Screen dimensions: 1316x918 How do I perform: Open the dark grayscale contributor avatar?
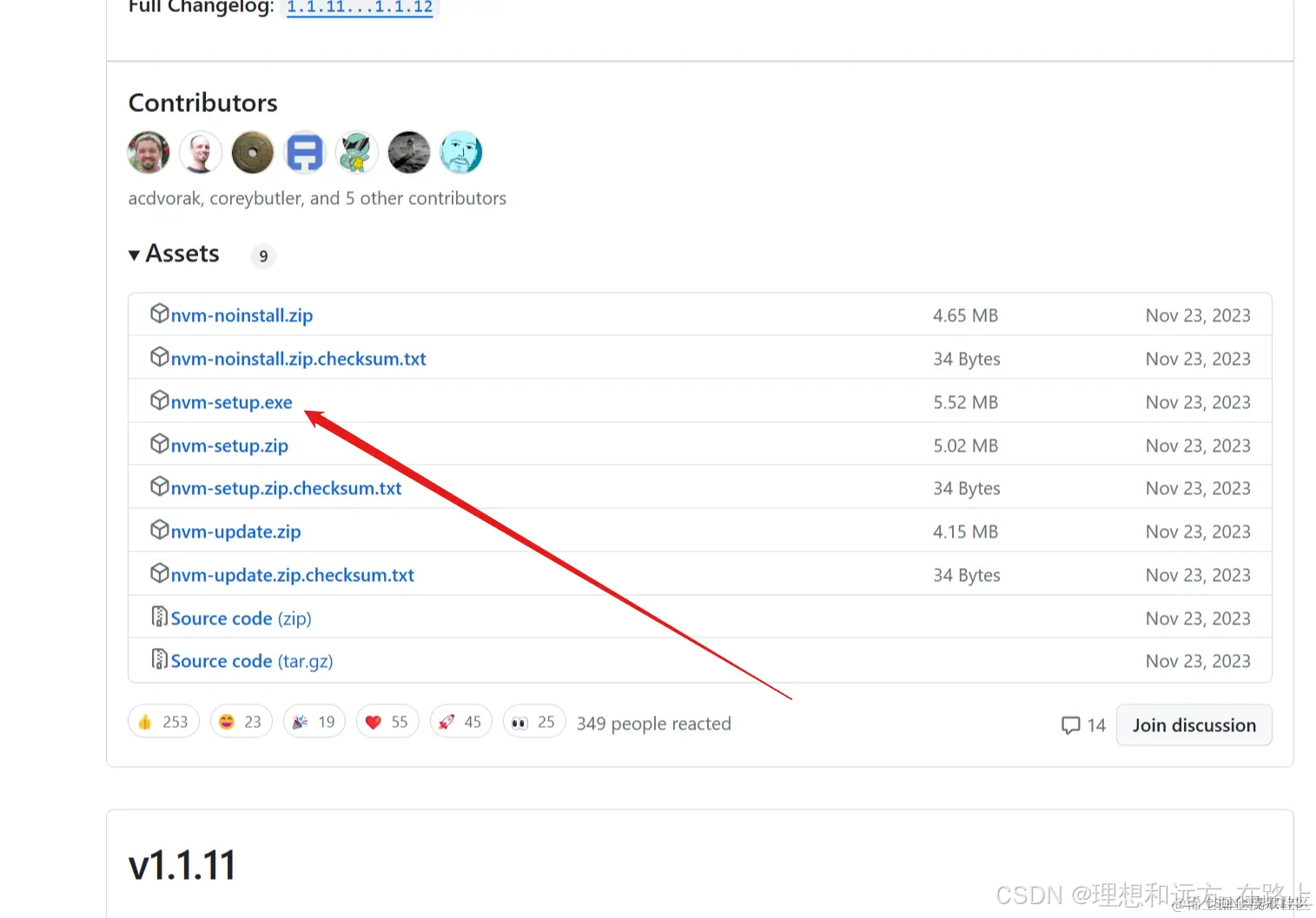pos(409,153)
